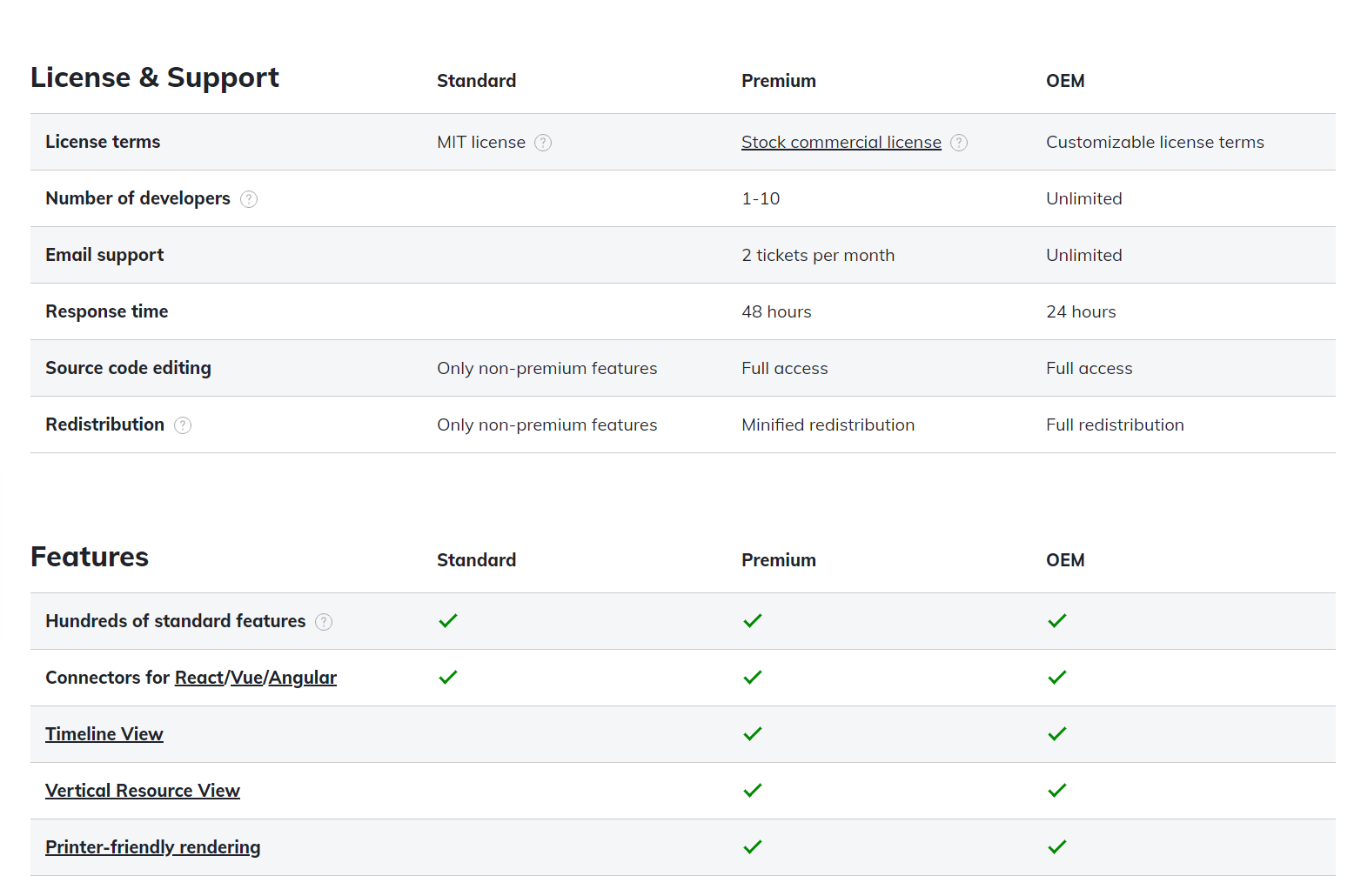Click OEM checkmark for Timeline View

[1057, 734]
